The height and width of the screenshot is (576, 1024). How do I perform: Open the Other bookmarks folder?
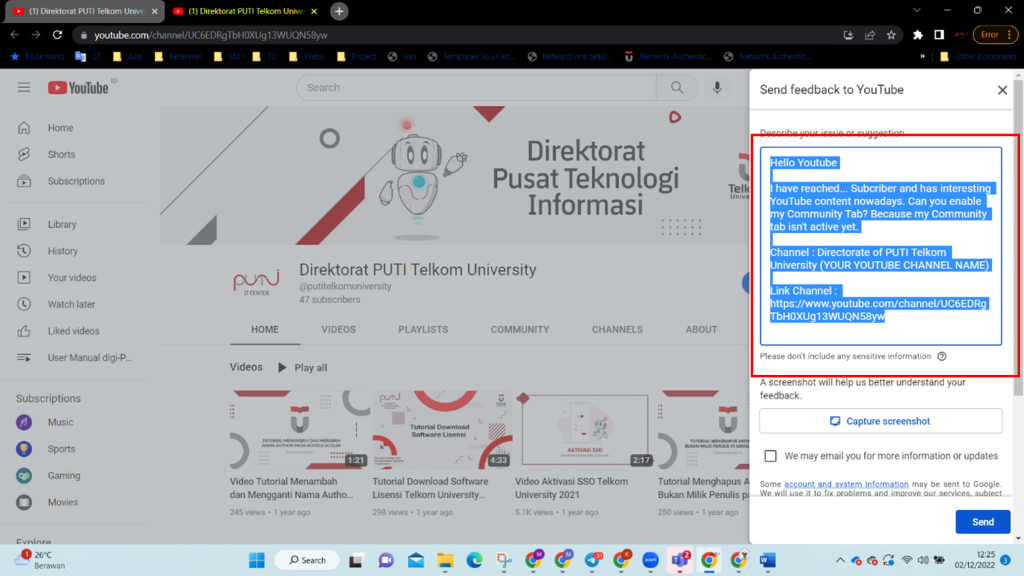978,57
